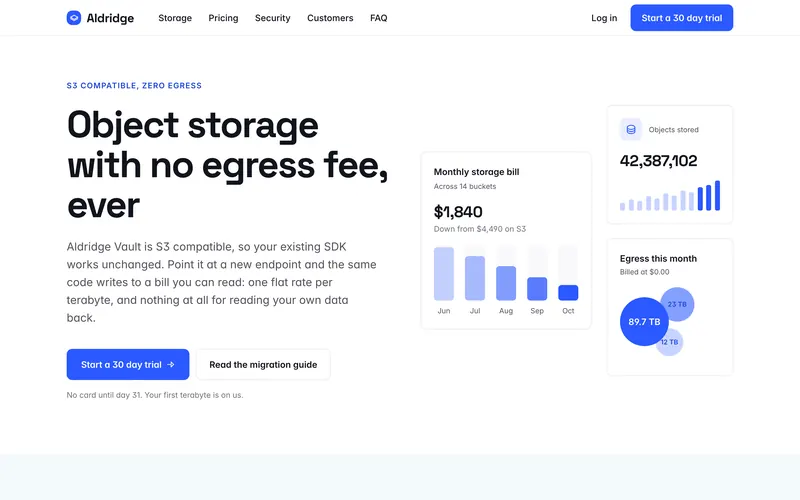
Task: Click Monthly storage bill heading
Action: pyautogui.click(x=477, y=172)
